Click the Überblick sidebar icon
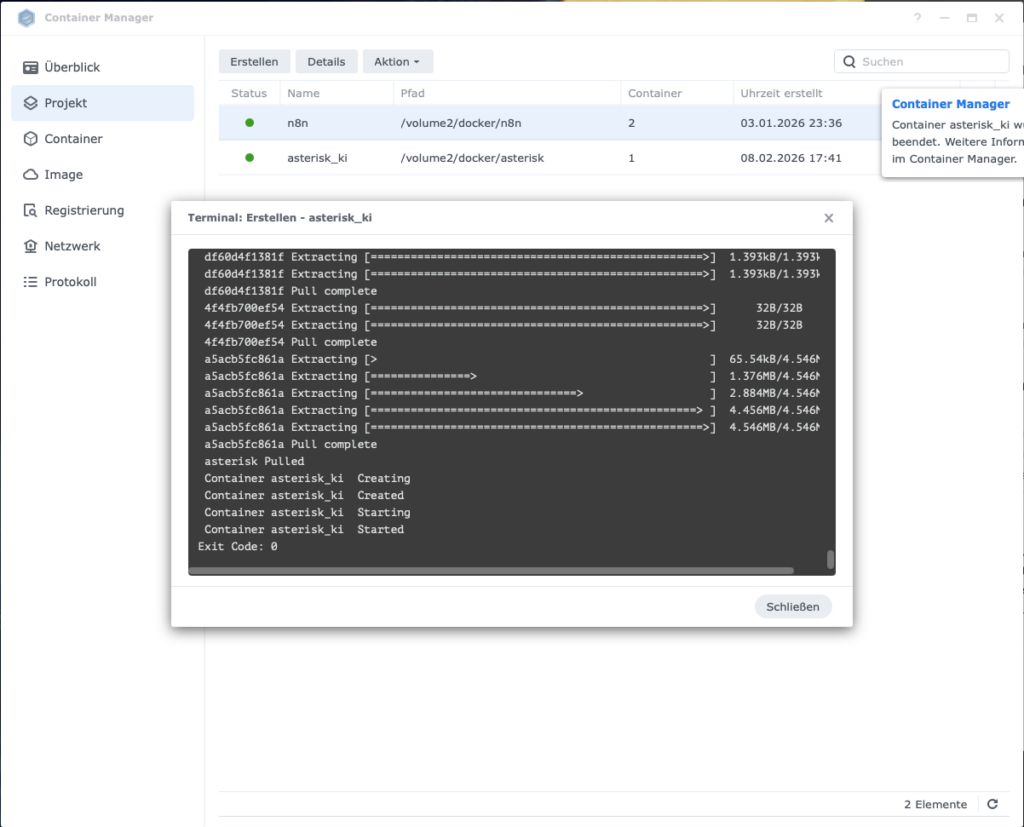The image size is (1024, 827). tap(30, 67)
